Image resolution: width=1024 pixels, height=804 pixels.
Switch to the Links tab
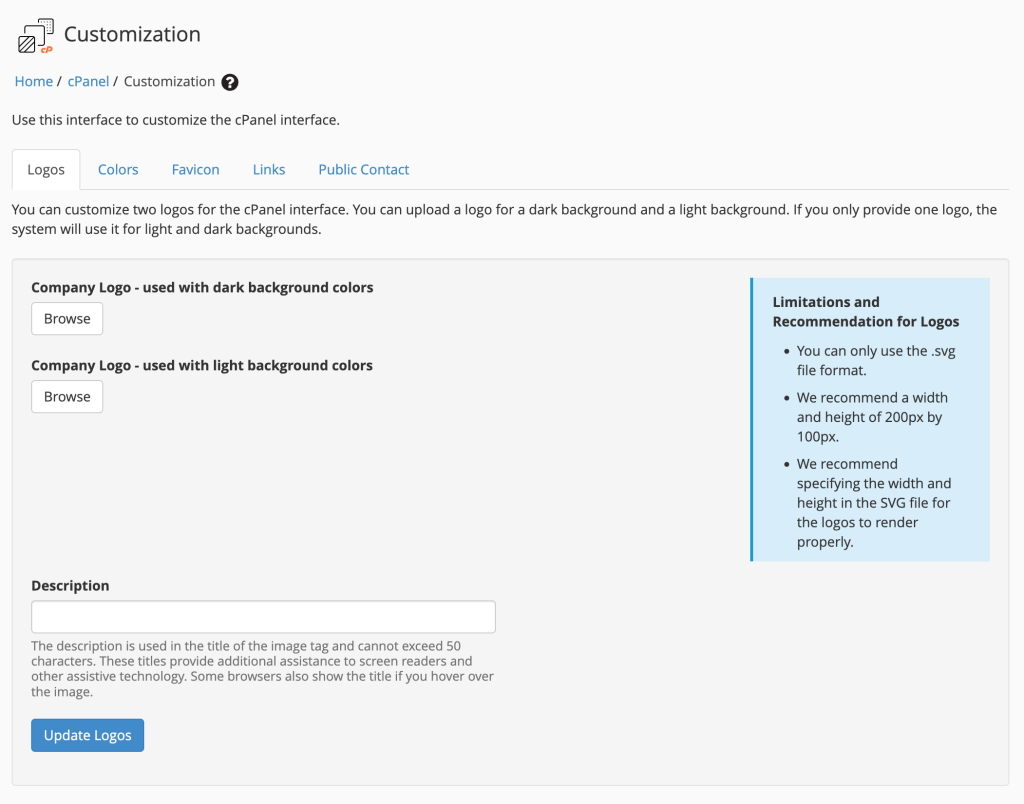[268, 169]
